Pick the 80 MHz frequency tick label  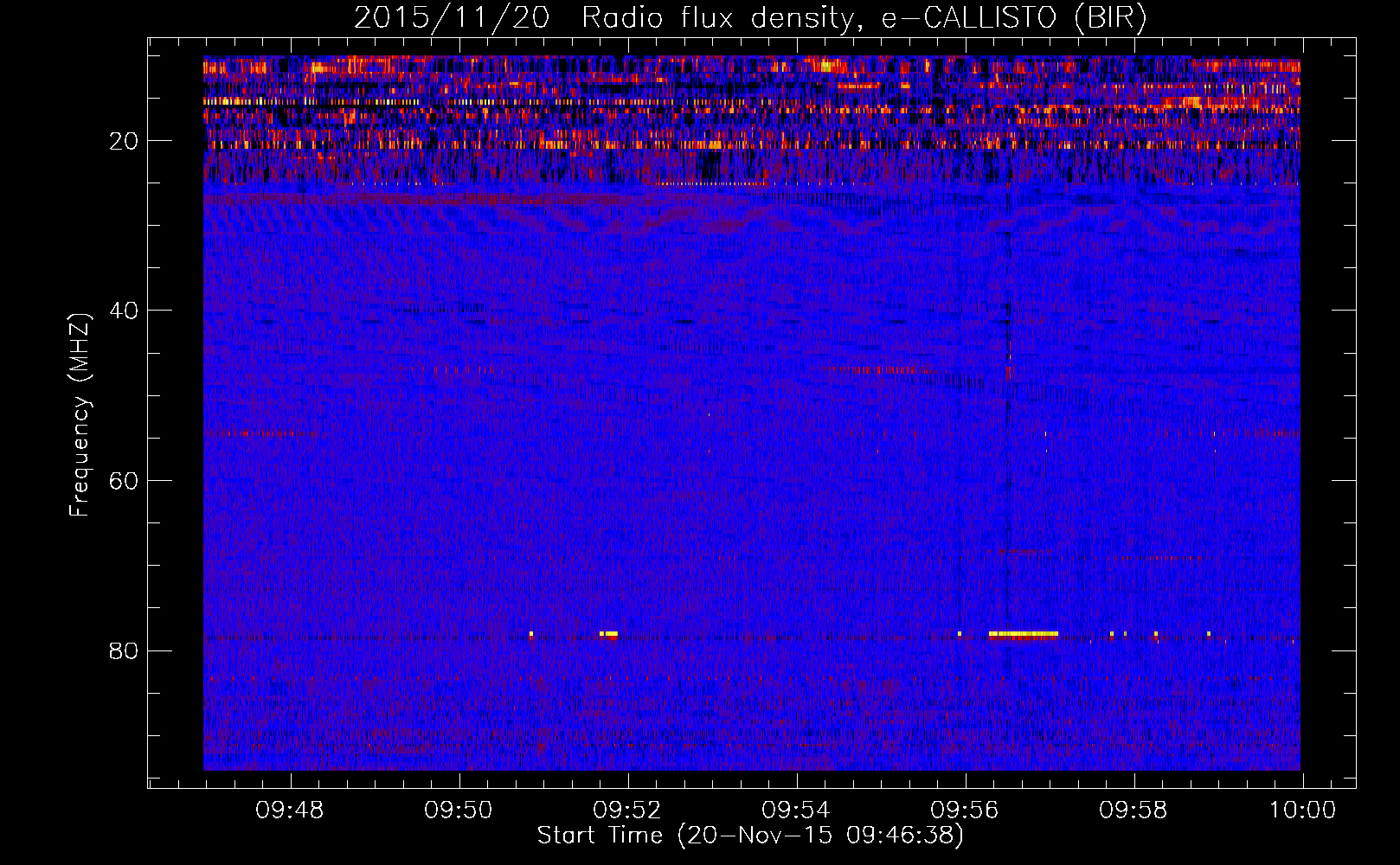click(124, 650)
